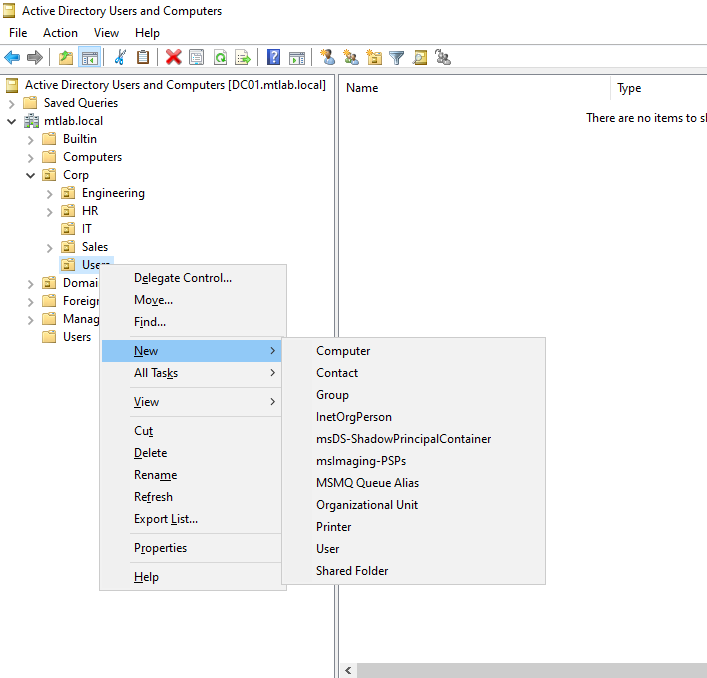Select Cut in context menu
707x678 pixels.
click(x=192, y=431)
